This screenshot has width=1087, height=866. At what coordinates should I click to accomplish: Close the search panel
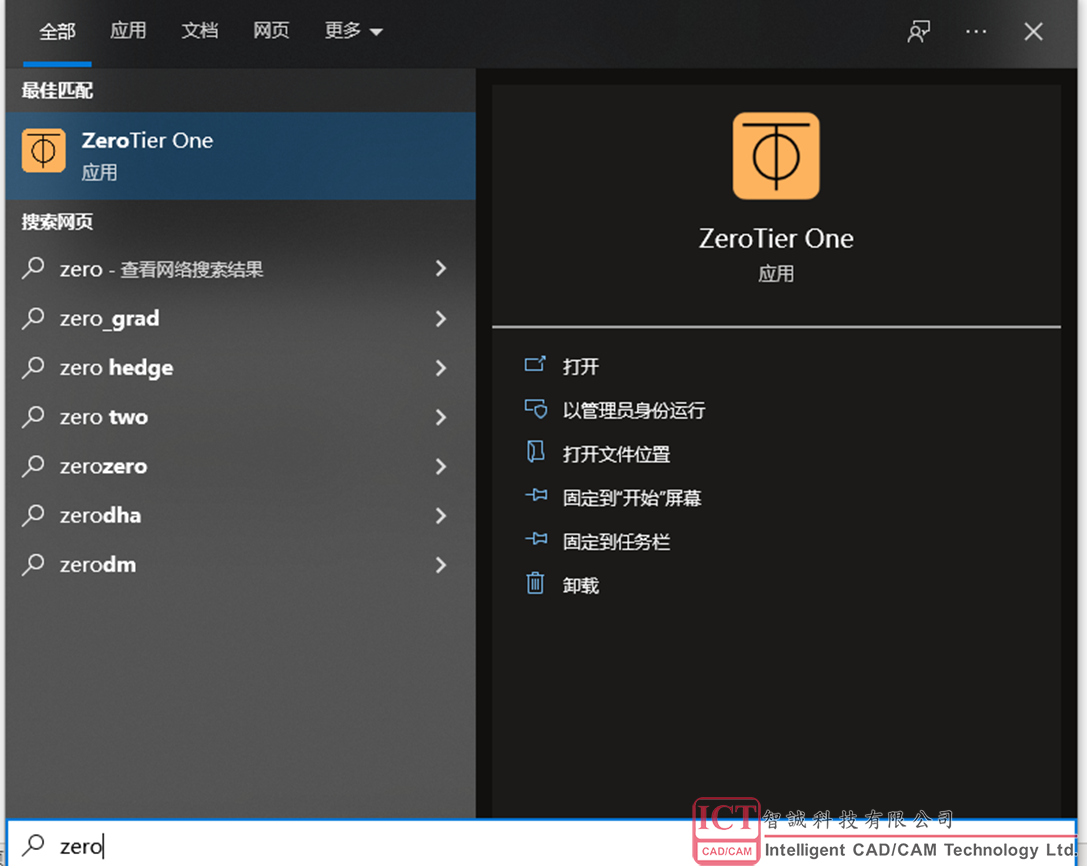[1034, 31]
